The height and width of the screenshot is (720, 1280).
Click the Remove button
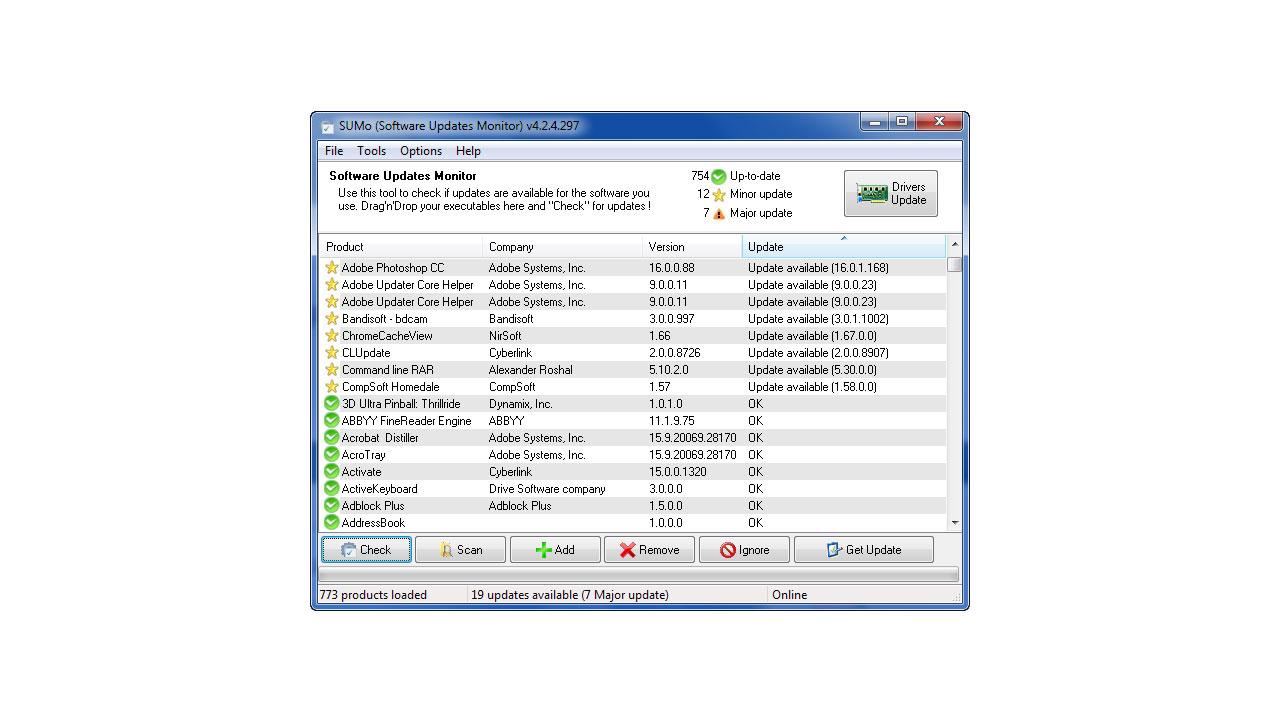click(649, 550)
